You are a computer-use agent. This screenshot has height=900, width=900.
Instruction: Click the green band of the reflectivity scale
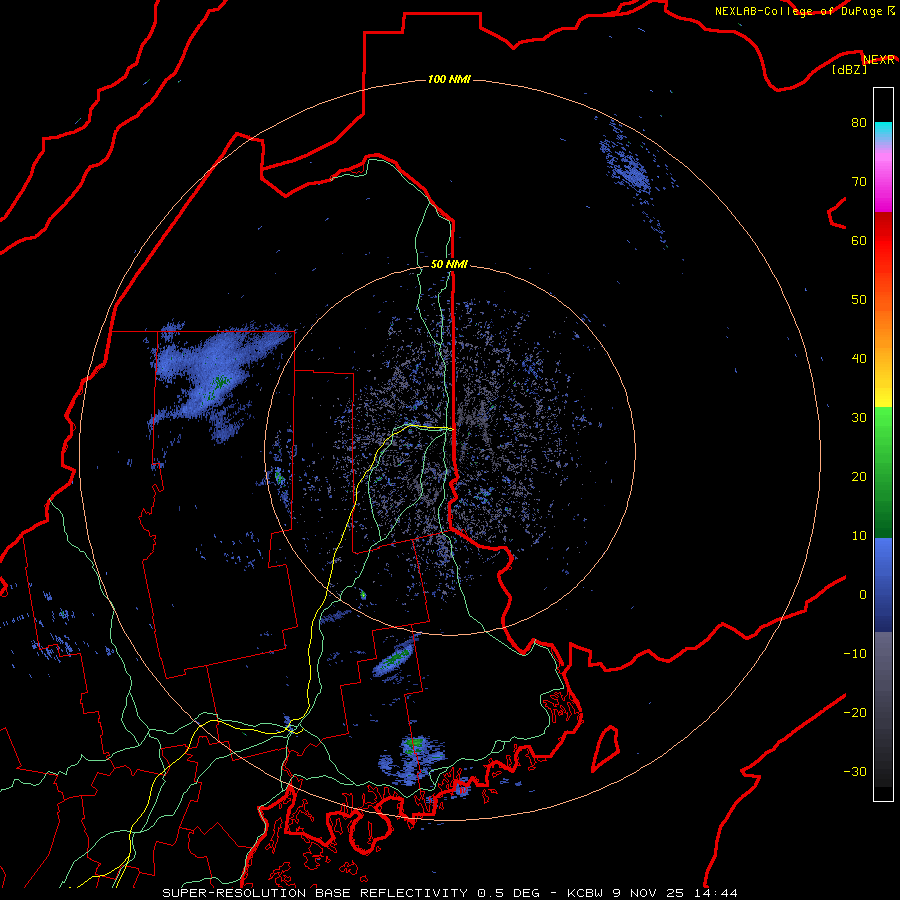pyautogui.click(x=883, y=472)
